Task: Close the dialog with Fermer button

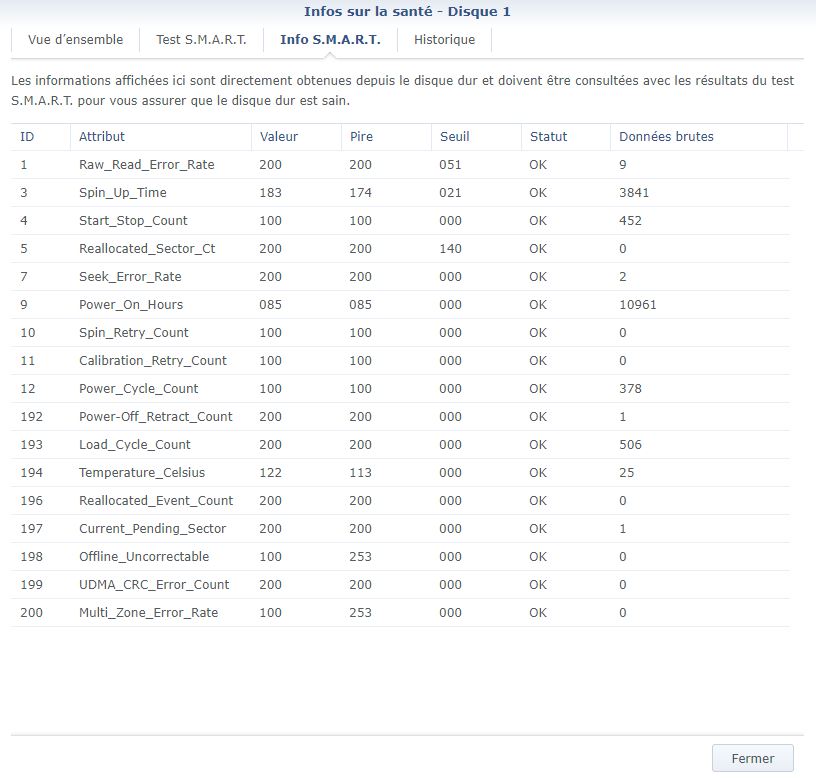Action: click(x=753, y=758)
